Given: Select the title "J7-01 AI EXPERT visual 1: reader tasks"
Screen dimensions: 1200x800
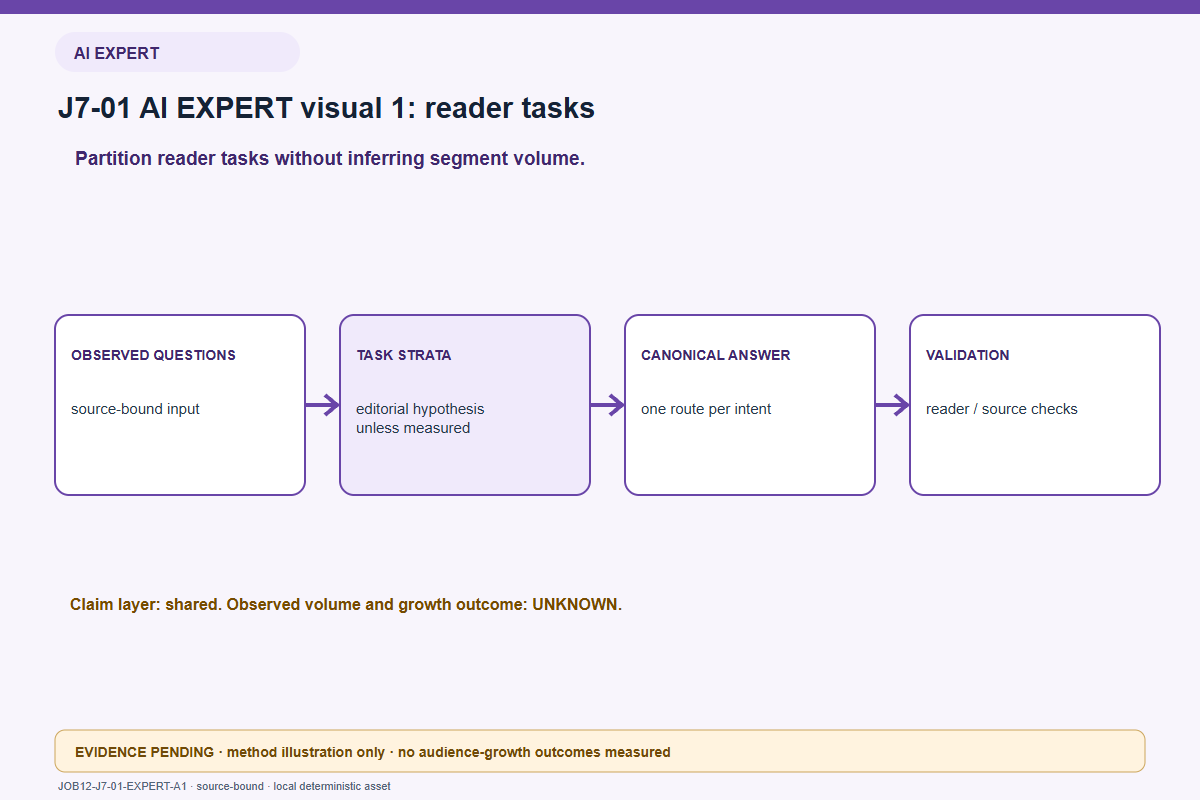Looking at the screenshot, I should (x=326, y=108).
